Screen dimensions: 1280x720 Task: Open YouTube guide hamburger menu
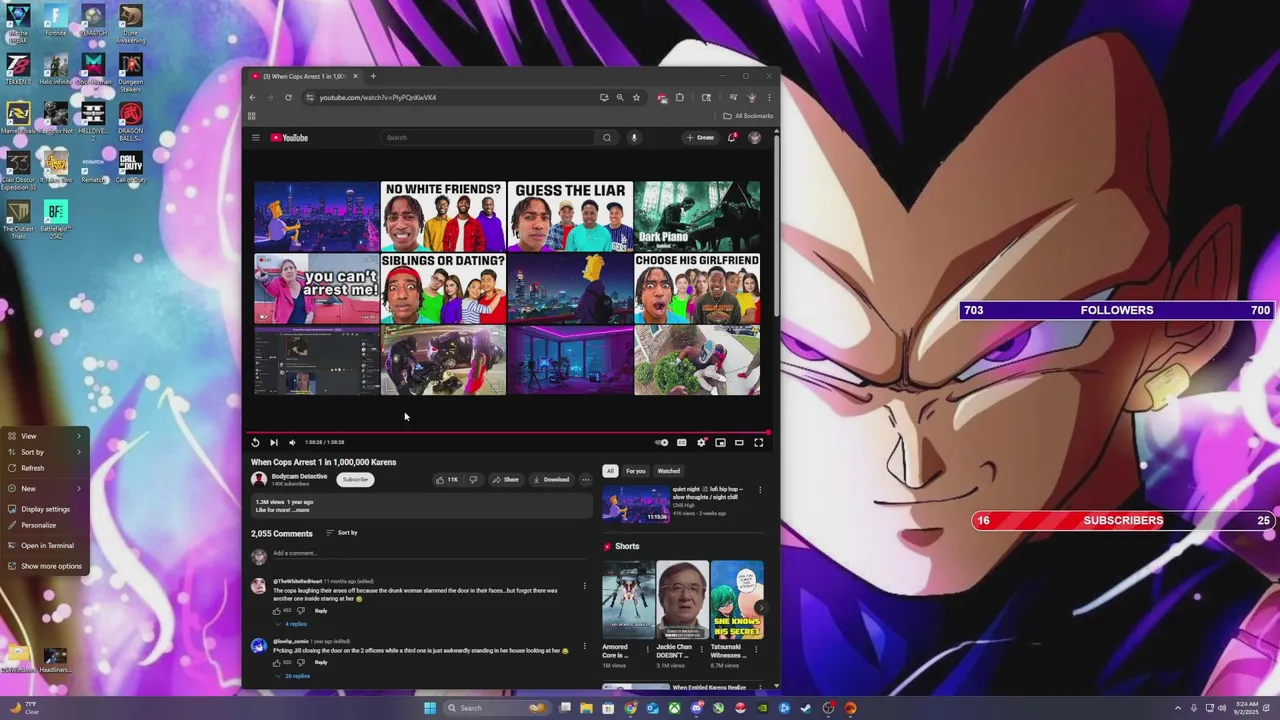[x=255, y=138]
